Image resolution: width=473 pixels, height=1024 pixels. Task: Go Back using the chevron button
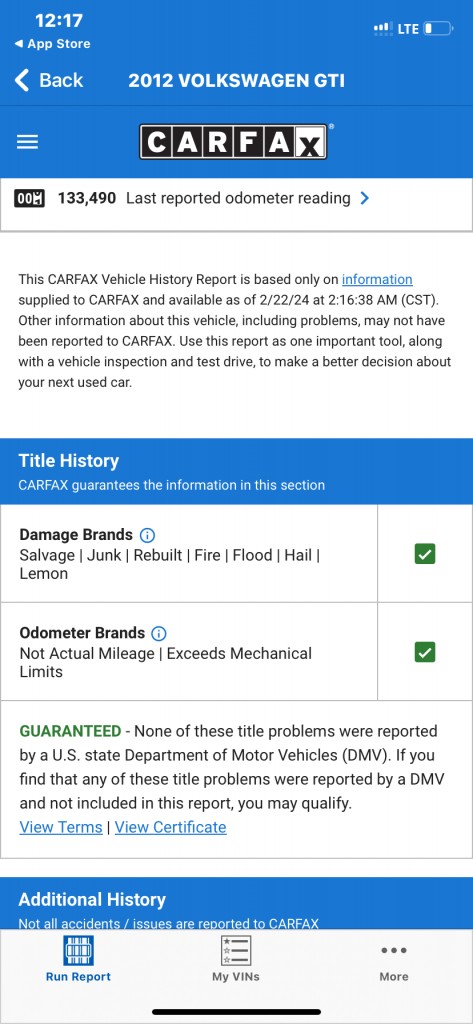pyautogui.click(x=49, y=80)
